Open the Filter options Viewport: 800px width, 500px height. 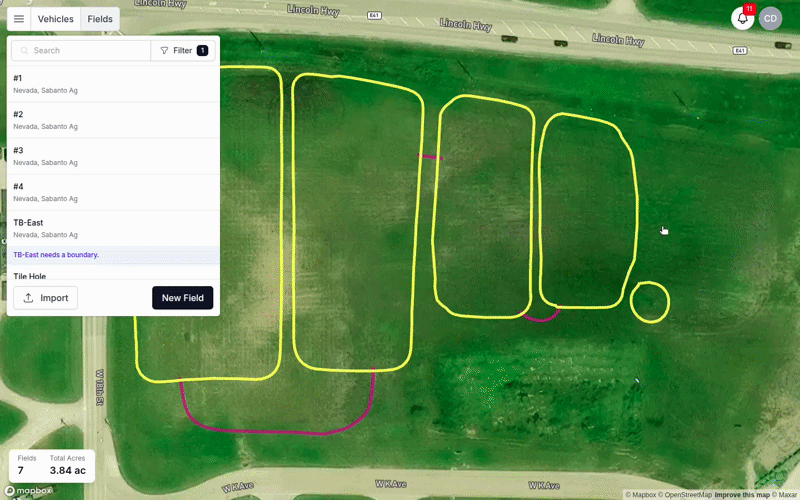coord(183,50)
